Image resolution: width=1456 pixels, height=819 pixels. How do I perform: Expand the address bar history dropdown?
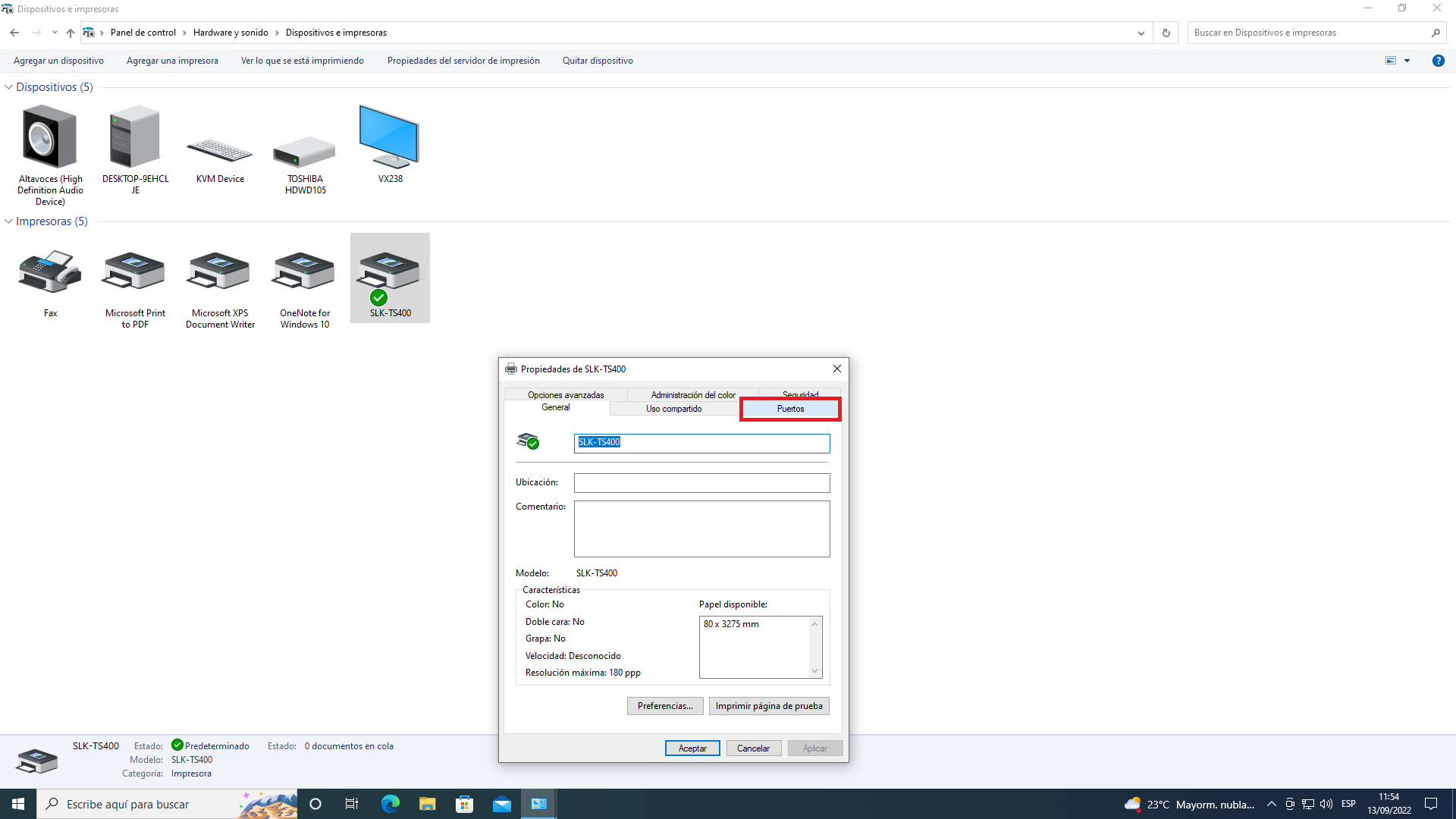(1141, 33)
